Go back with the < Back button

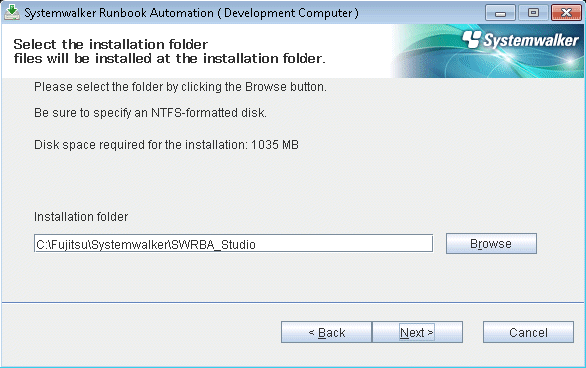pos(326,332)
